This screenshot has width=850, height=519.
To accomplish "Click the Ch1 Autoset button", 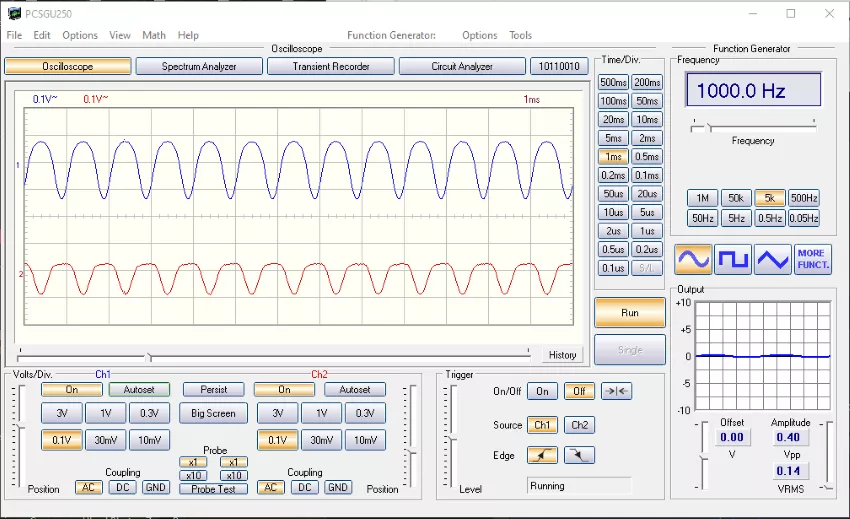I will click(x=139, y=389).
